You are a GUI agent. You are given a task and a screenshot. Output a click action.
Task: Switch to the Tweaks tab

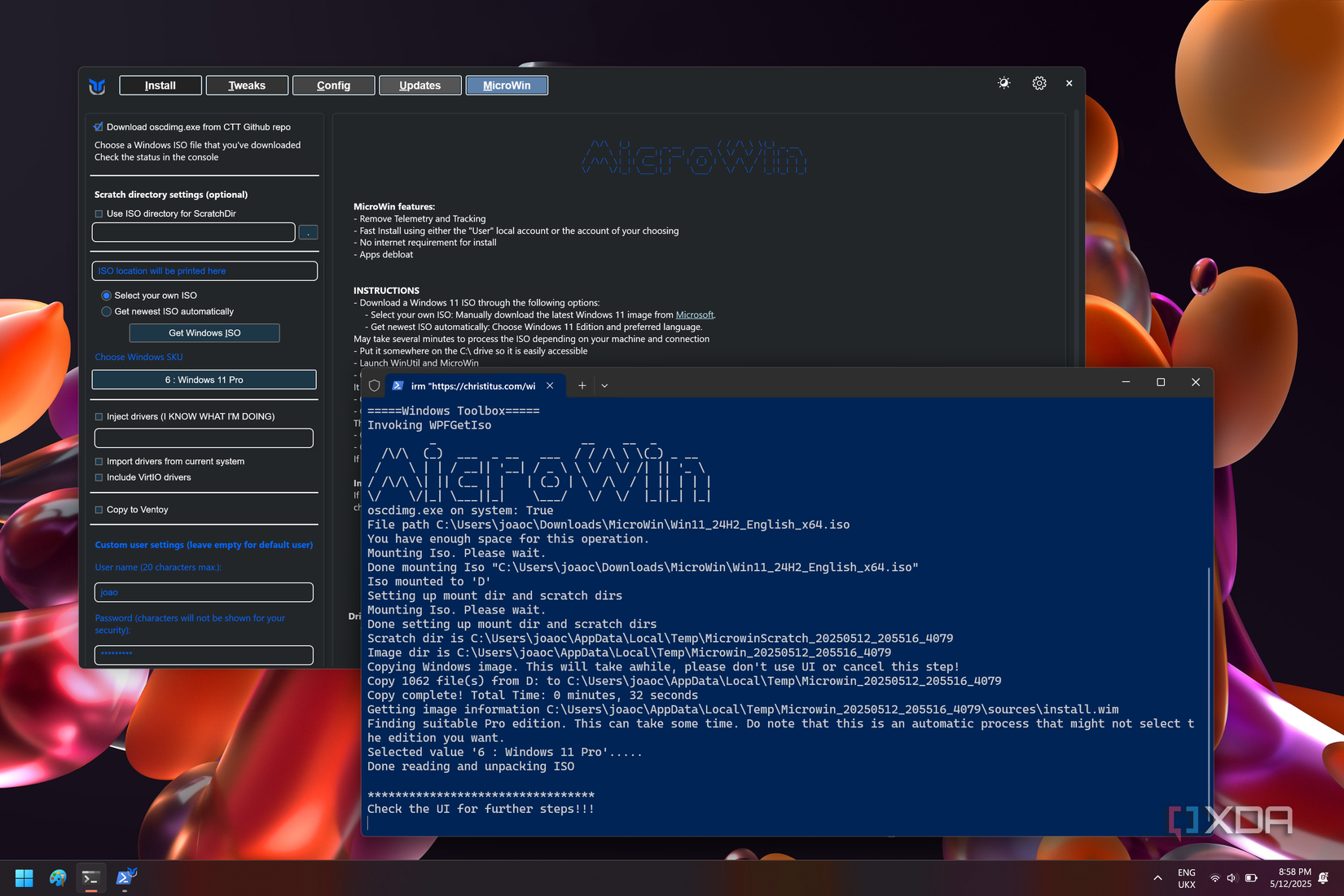coord(247,85)
